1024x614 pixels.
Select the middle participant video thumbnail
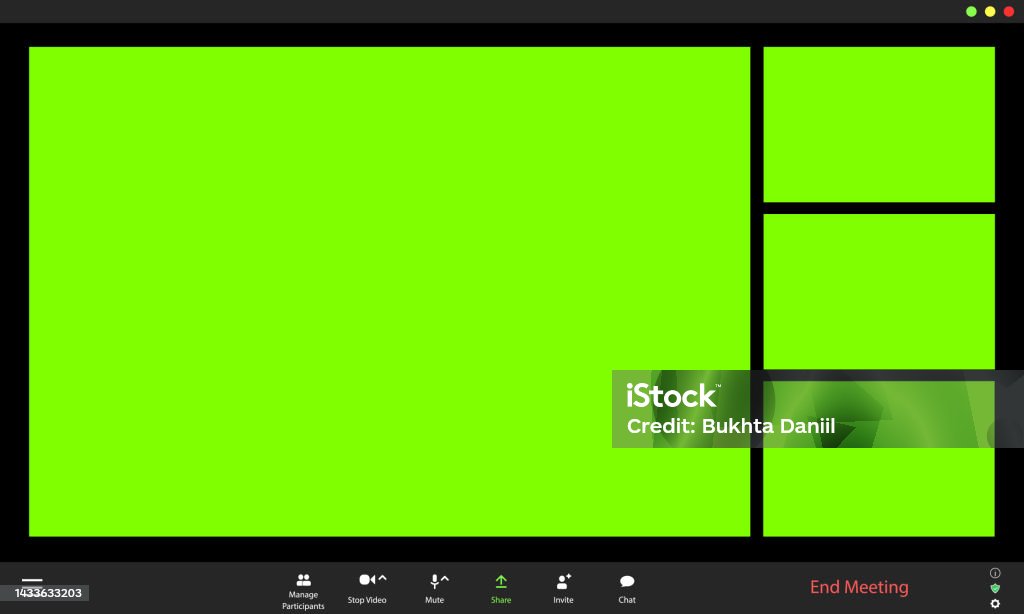[879, 292]
